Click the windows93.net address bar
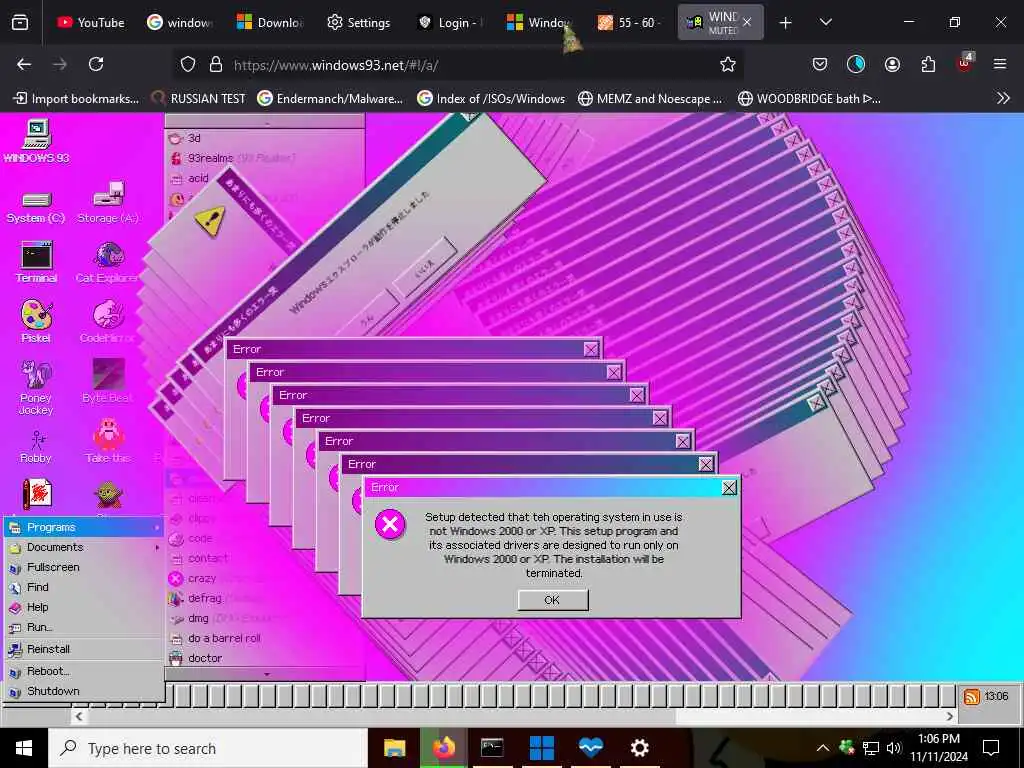This screenshot has width=1024, height=768. click(457, 65)
